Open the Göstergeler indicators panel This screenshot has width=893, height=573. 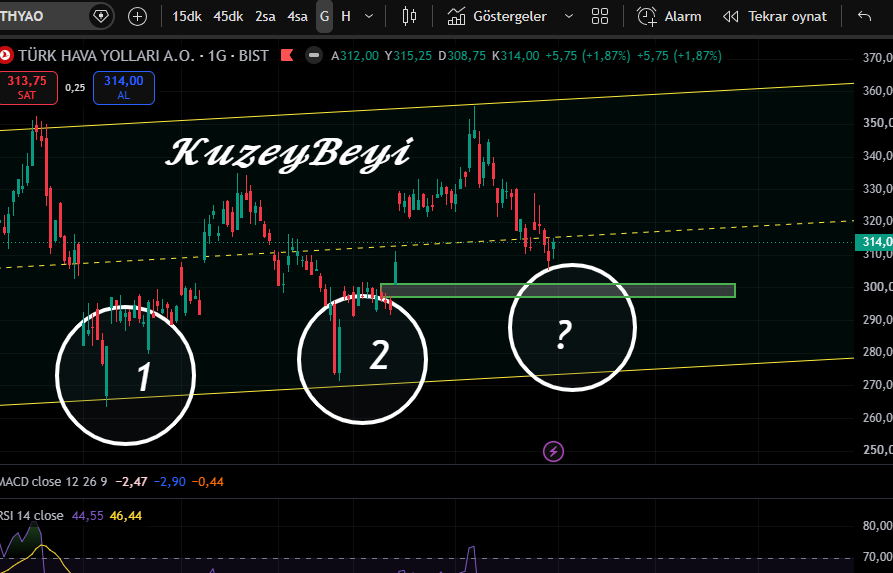pos(497,17)
